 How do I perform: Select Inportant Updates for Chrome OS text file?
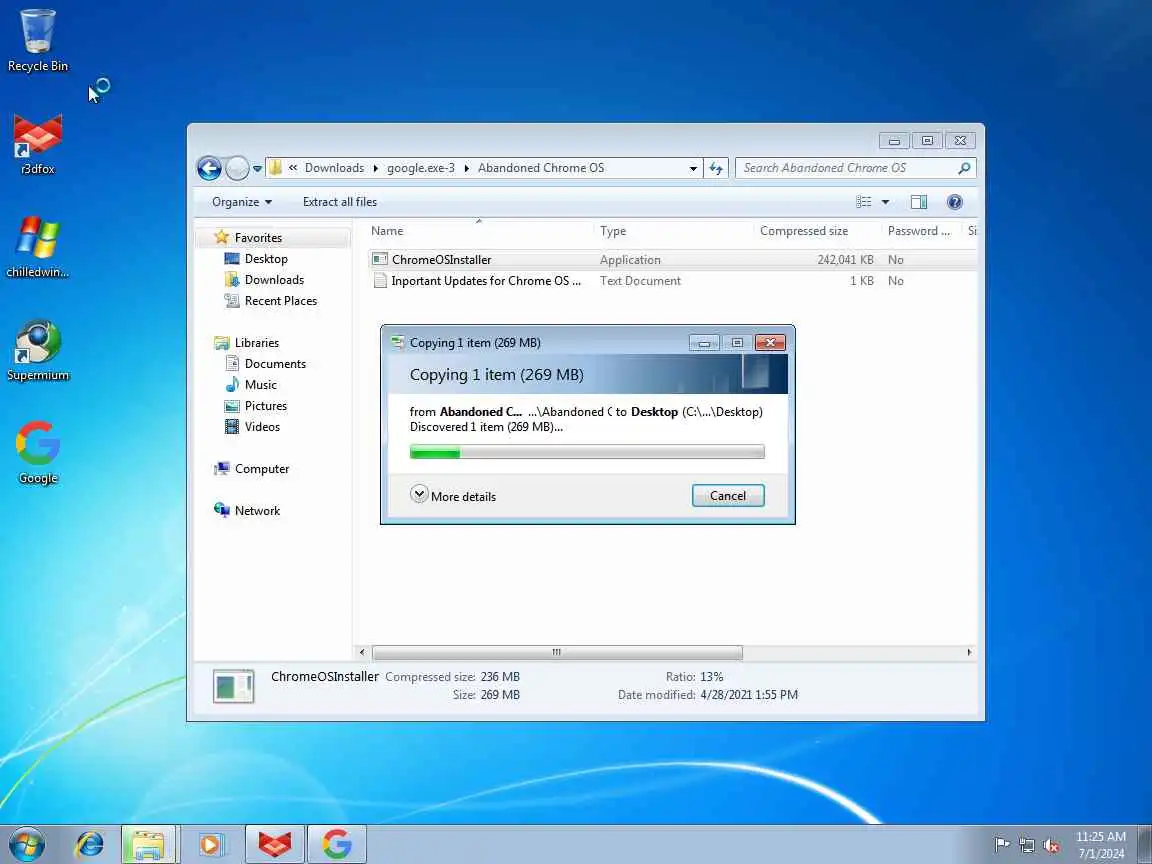(x=672, y=281)
